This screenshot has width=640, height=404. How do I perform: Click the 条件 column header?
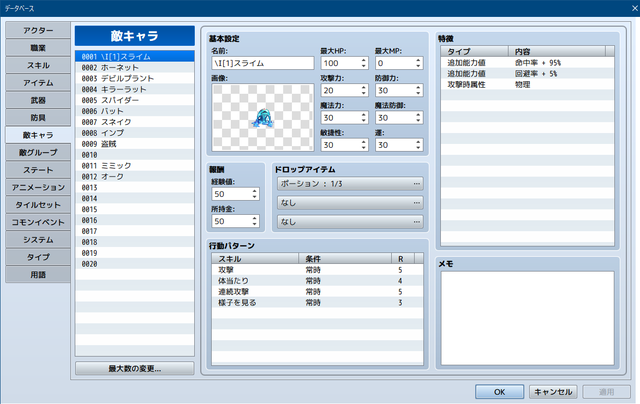coord(345,259)
